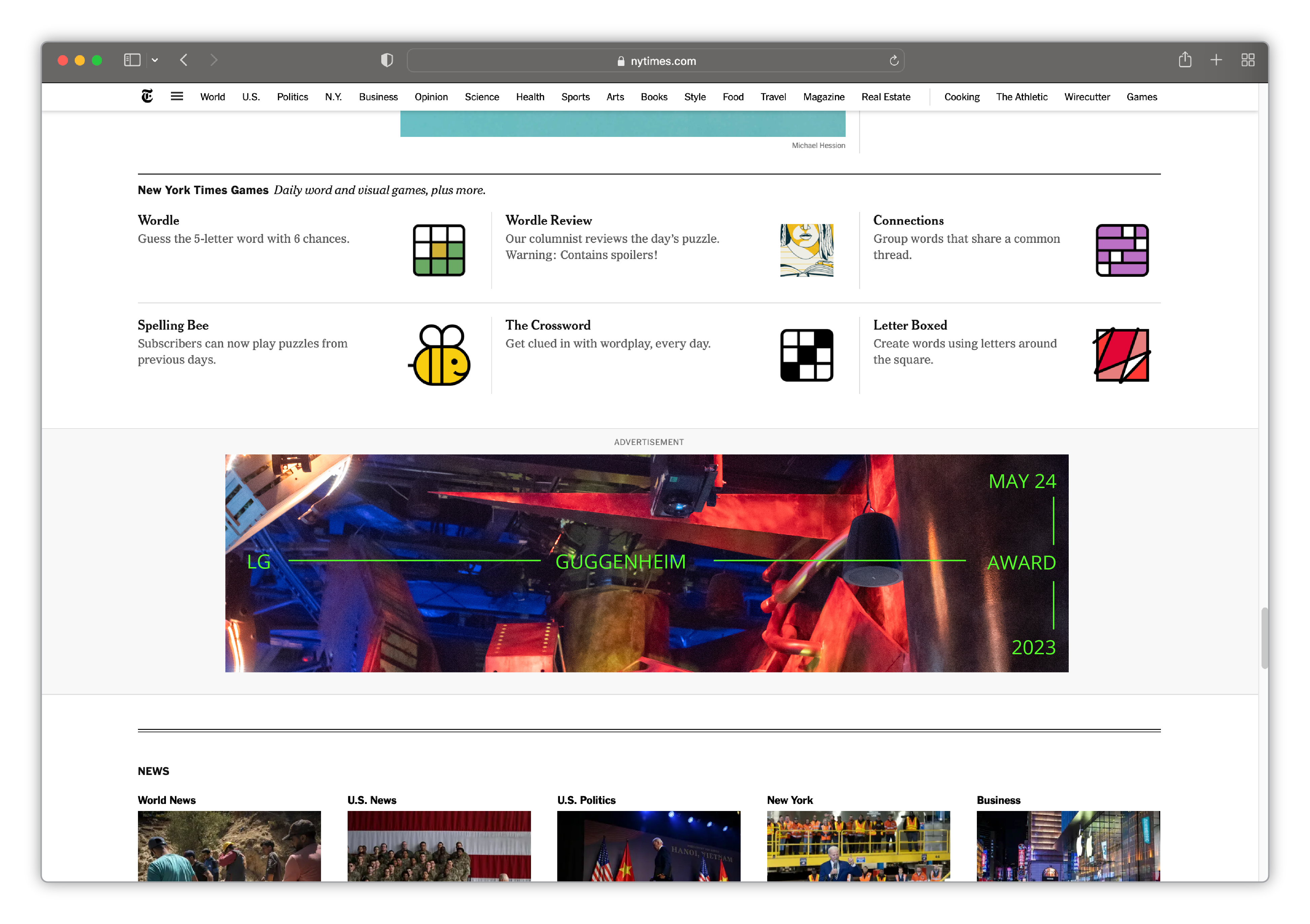
Task: Open the Wordle Review headline
Action: point(548,220)
